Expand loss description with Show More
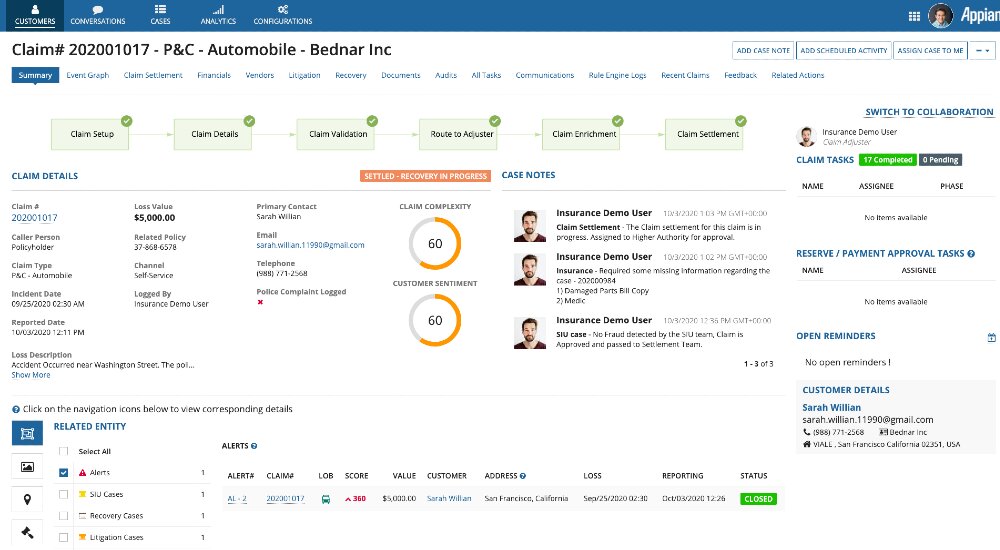1000x550 pixels. [31, 375]
